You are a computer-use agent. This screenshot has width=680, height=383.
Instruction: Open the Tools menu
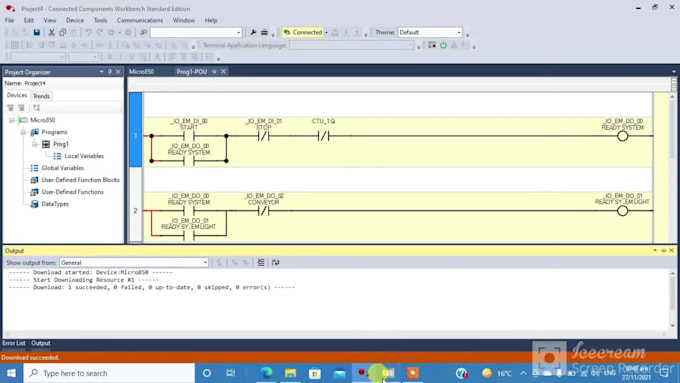click(100, 20)
